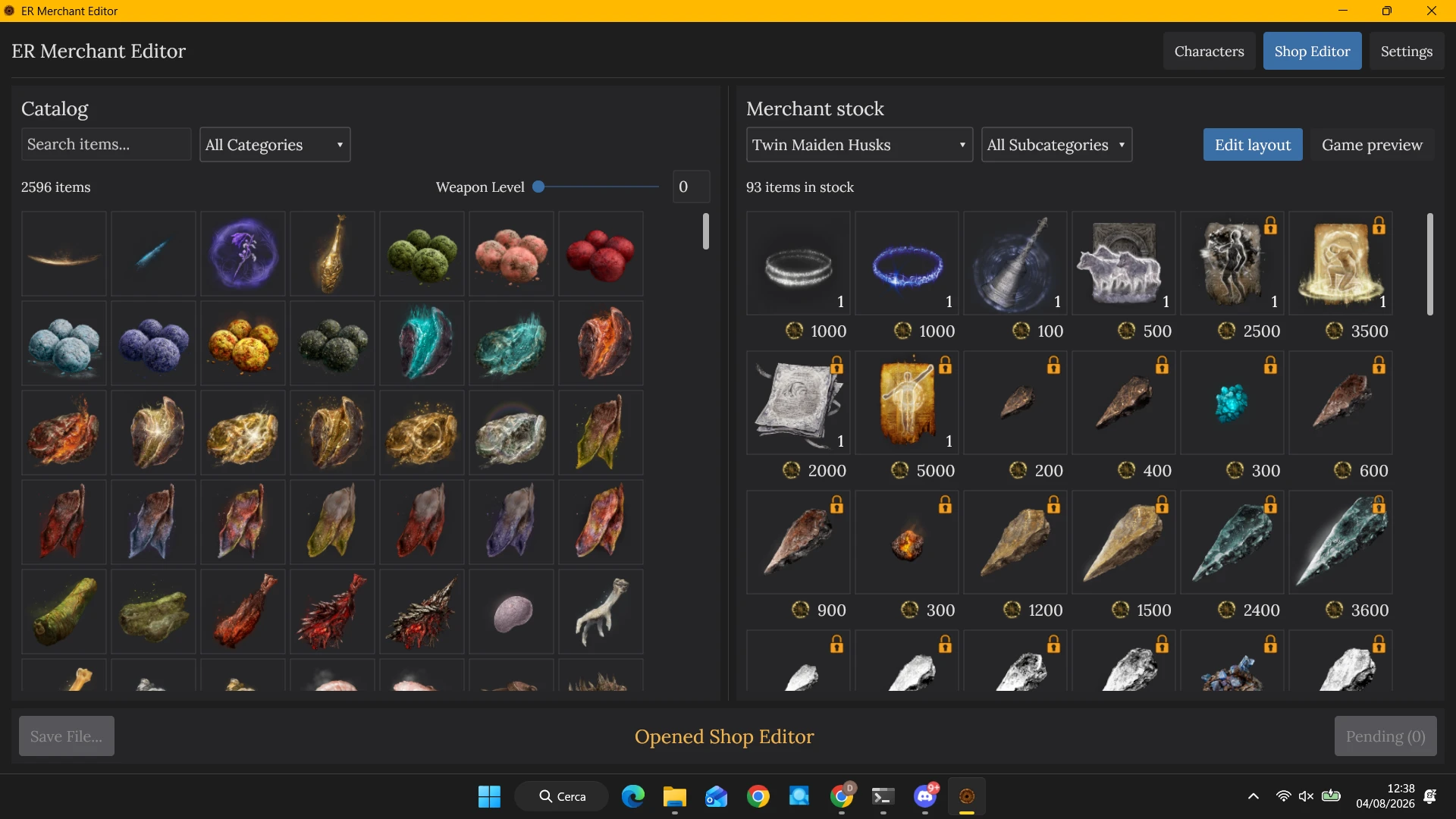Click the Search items field
This screenshot has height=819, width=1456.
(x=106, y=144)
